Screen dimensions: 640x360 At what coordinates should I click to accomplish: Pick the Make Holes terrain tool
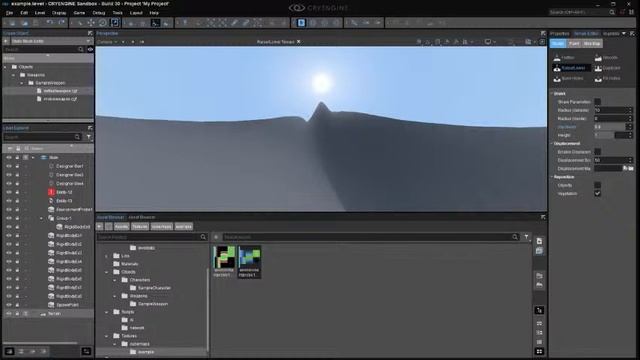(x=571, y=78)
